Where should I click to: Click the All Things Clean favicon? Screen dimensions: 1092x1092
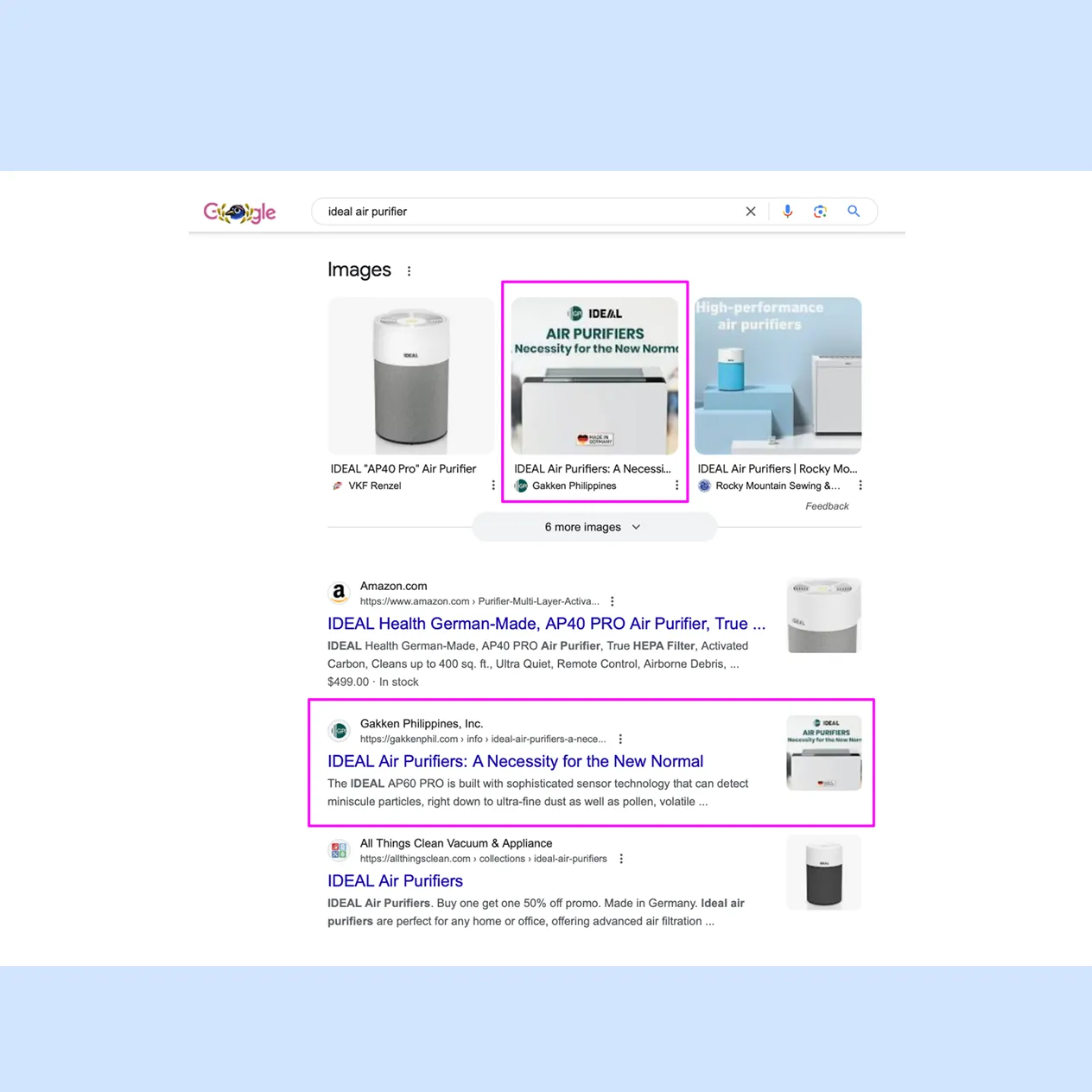[339, 850]
